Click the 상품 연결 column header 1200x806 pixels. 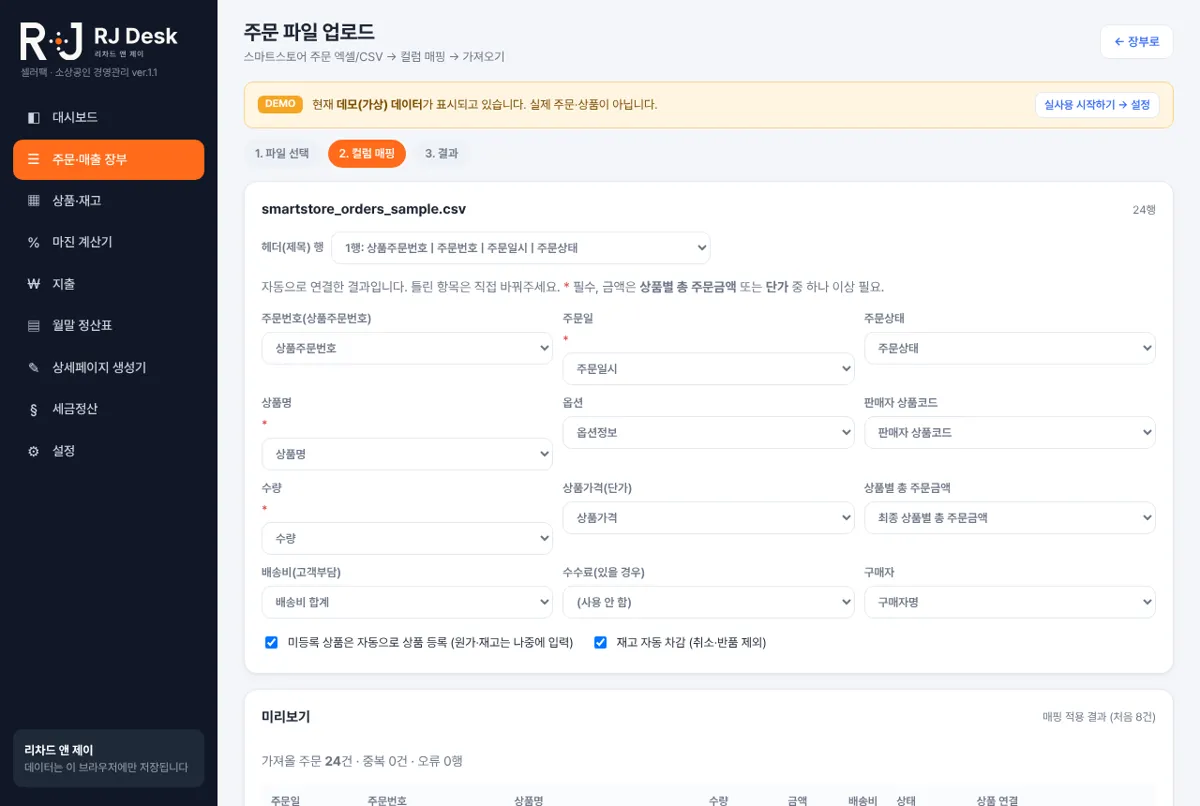(x=997, y=800)
